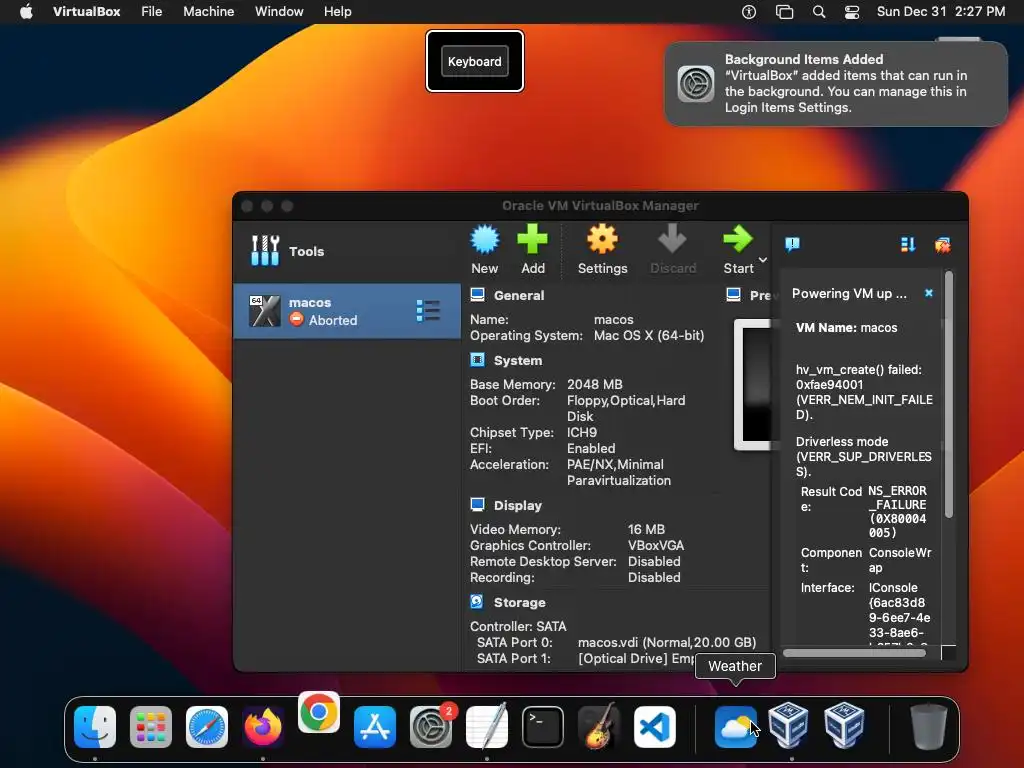
Task: Open the Machine menu
Action: [208, 11]
